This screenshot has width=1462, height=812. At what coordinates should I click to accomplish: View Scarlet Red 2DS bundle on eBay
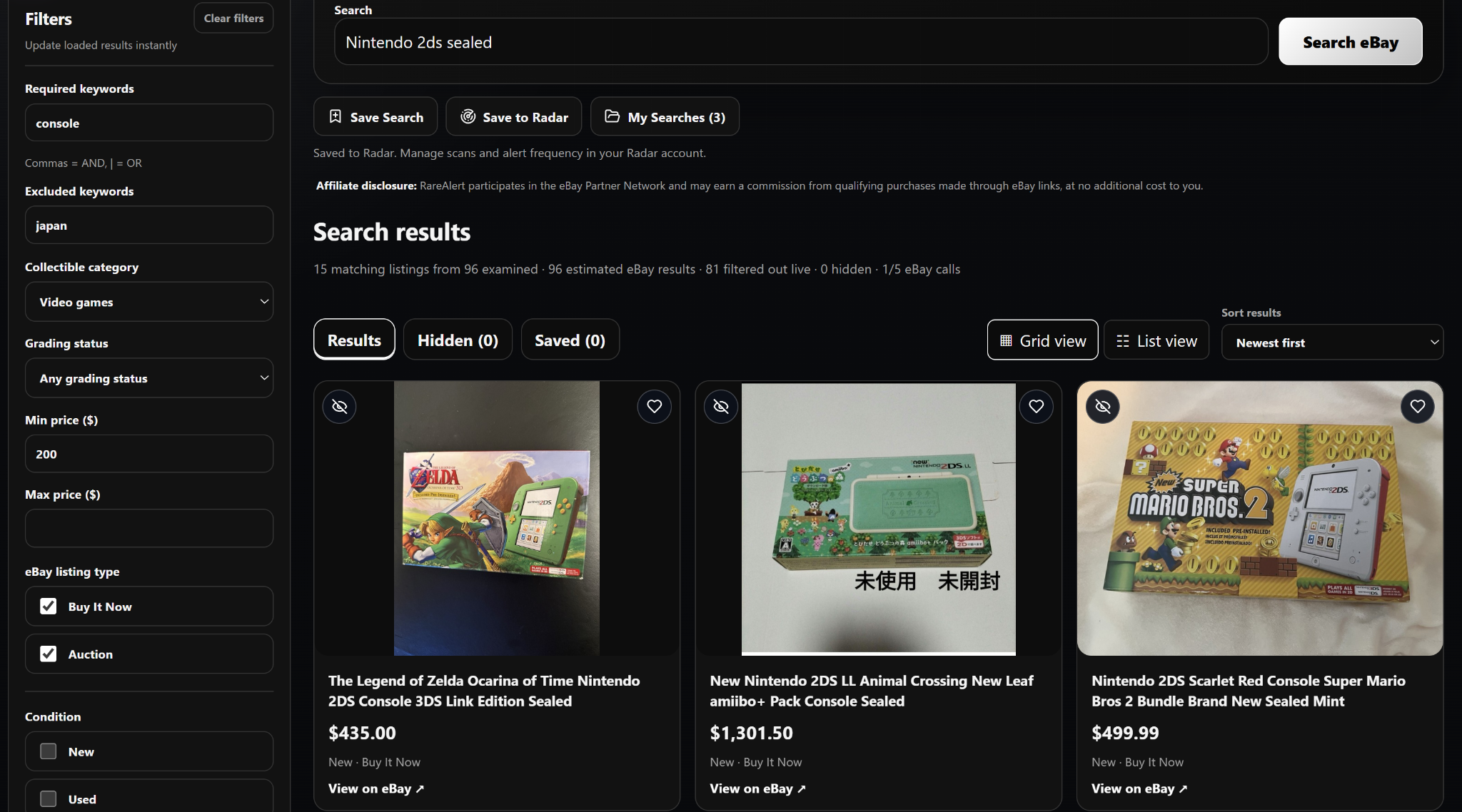click(x=1139, y=788)
